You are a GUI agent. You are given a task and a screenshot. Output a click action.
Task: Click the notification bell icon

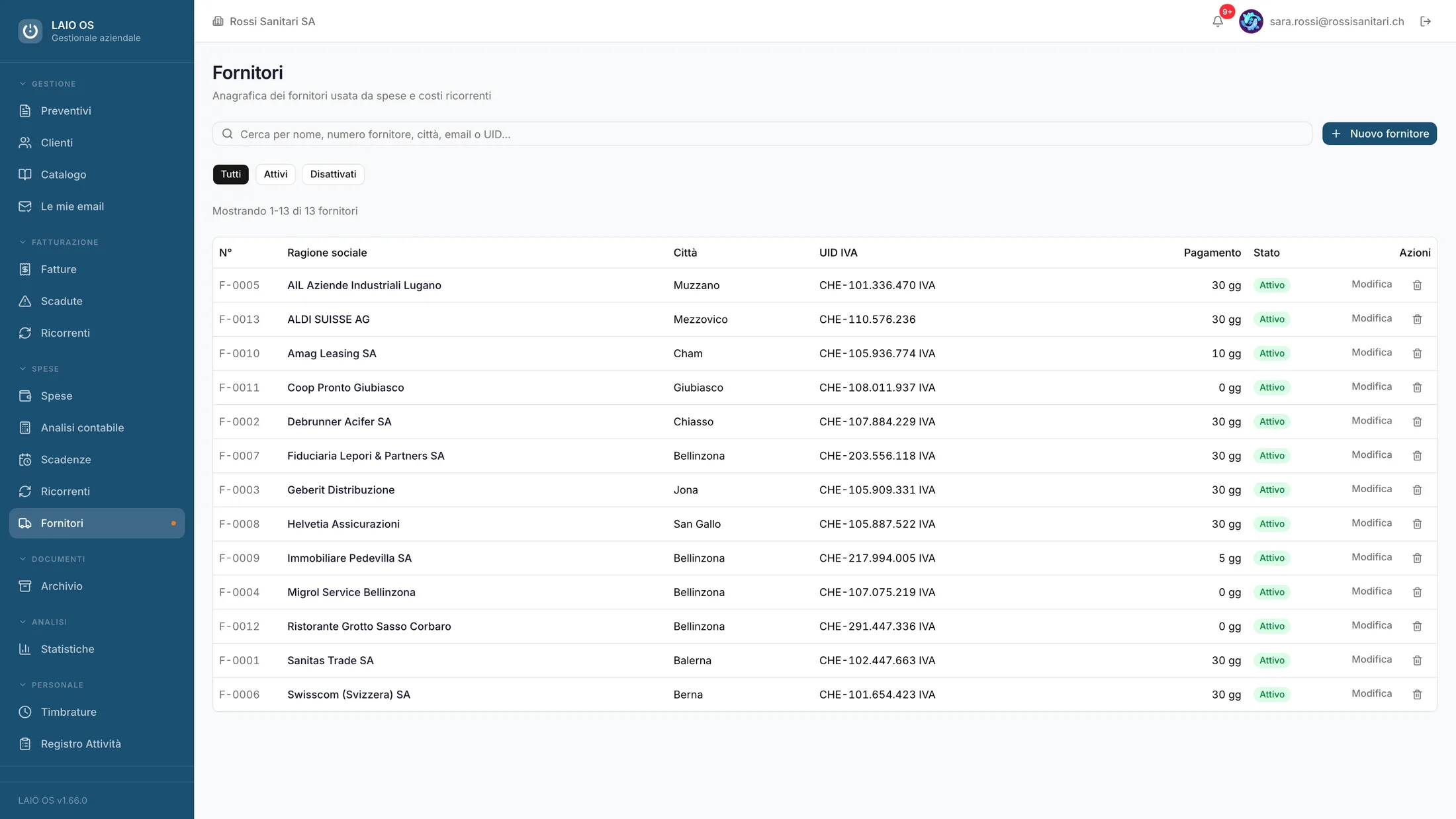1218,21
